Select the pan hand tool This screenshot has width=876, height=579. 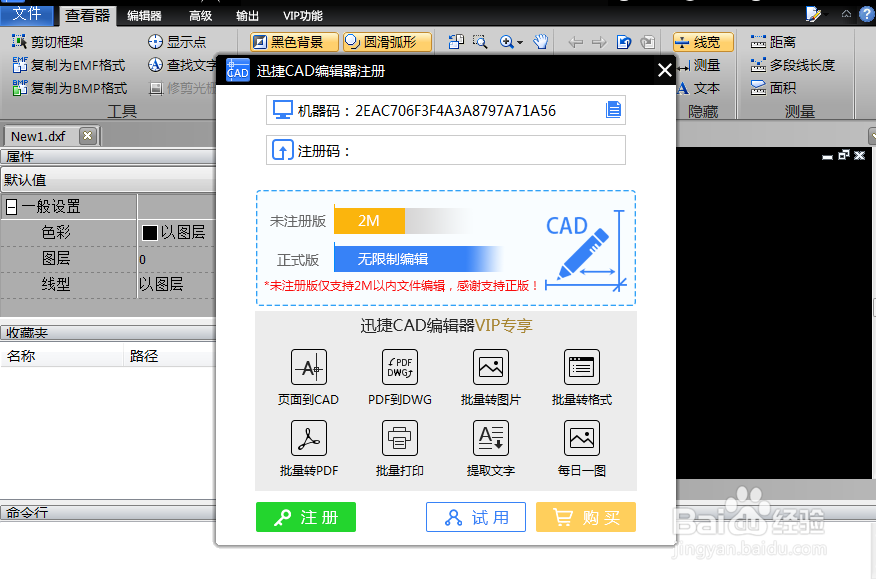click(x=540, y=42)
